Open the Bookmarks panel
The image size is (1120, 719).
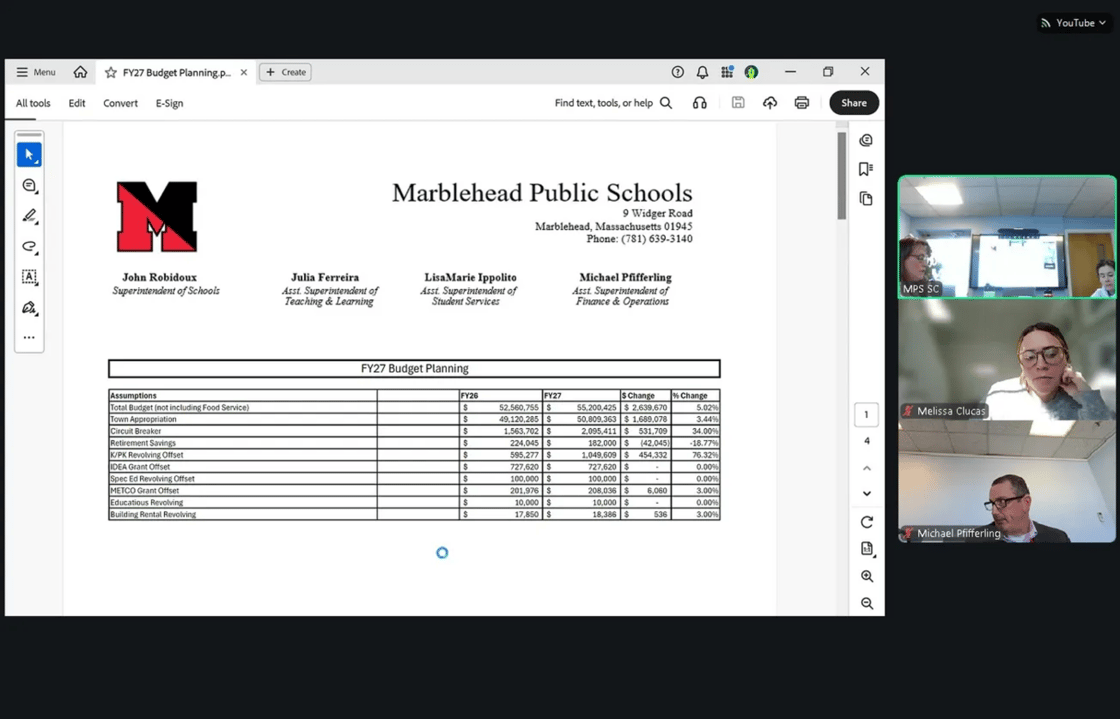click(x=866, y=169)
